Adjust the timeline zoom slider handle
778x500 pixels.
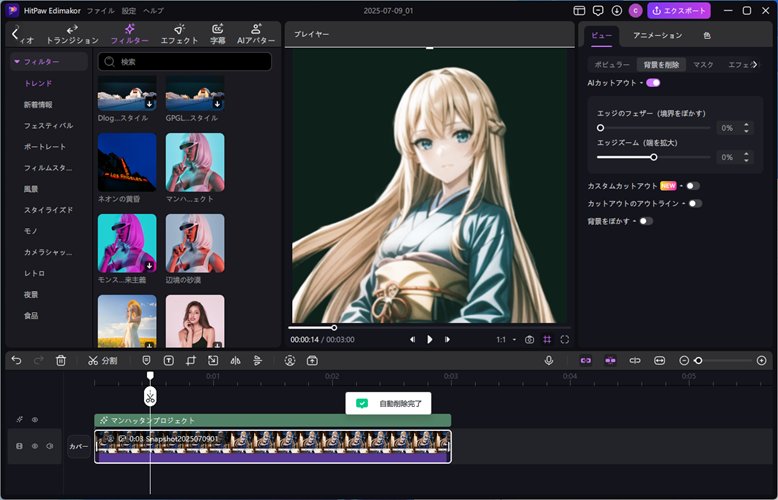(x=699, y=361)
